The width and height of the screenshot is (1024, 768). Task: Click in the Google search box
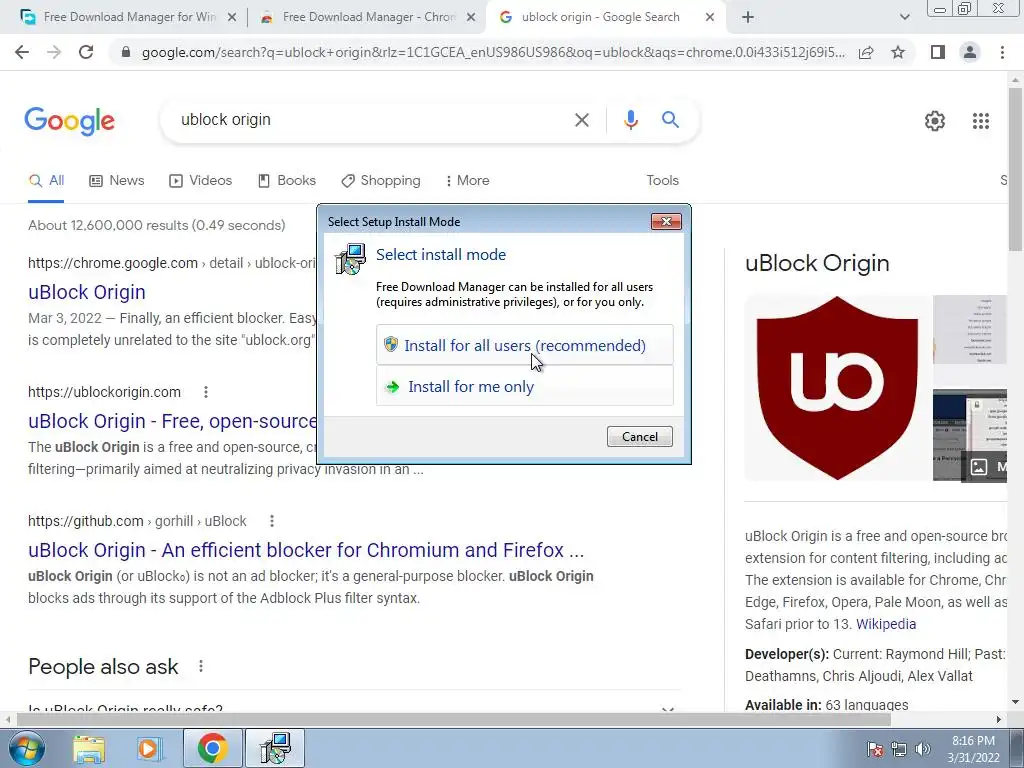[372, 120]
